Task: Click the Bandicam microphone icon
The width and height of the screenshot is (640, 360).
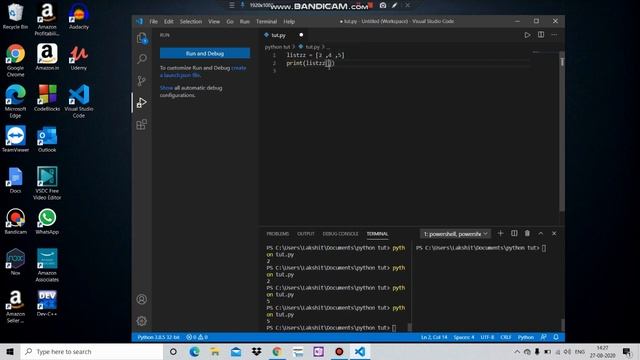Action: point(242,5)
